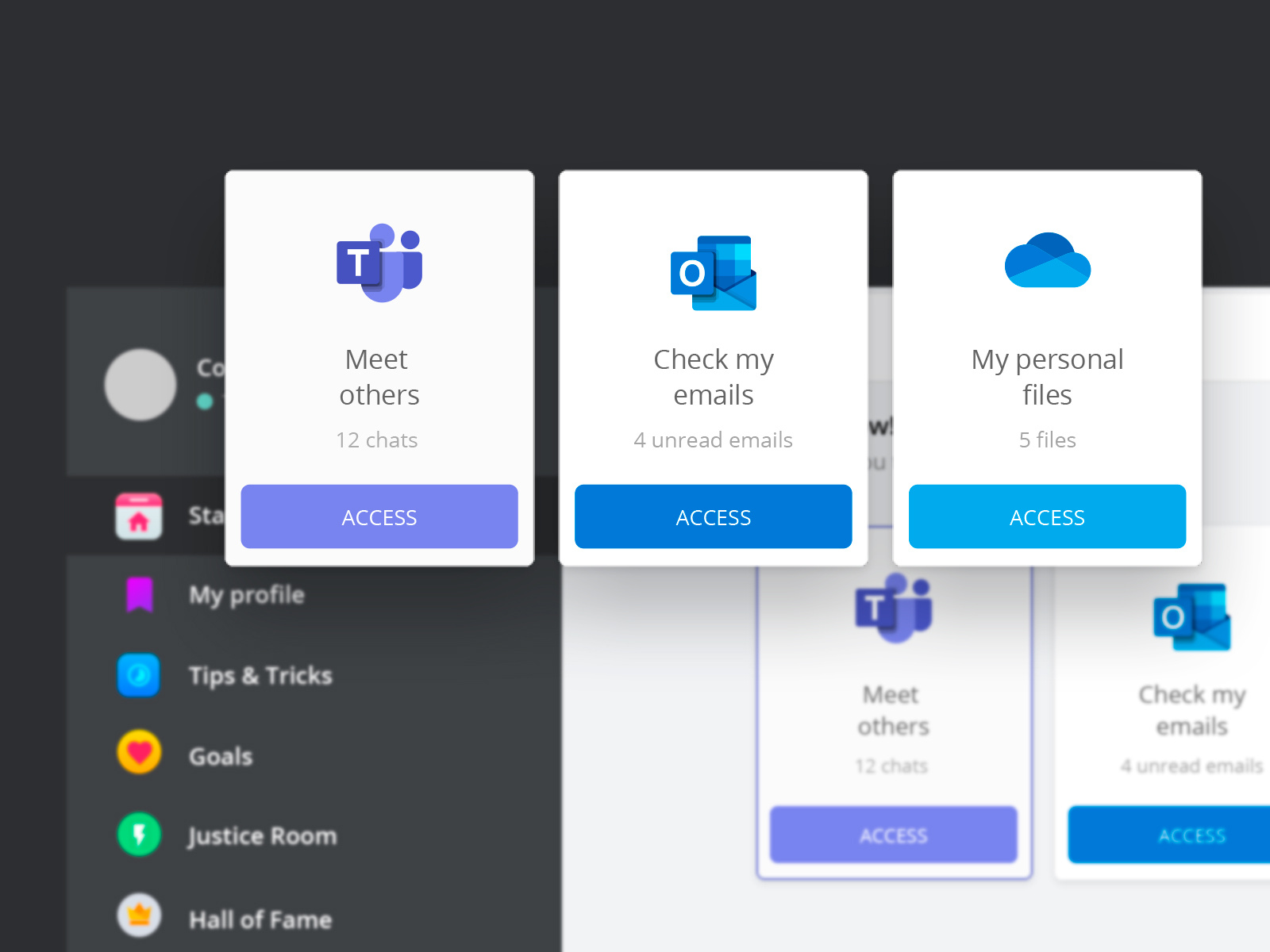Click the 'Check my emails' title on front card
1270x952 pixels.
point(714,377)
